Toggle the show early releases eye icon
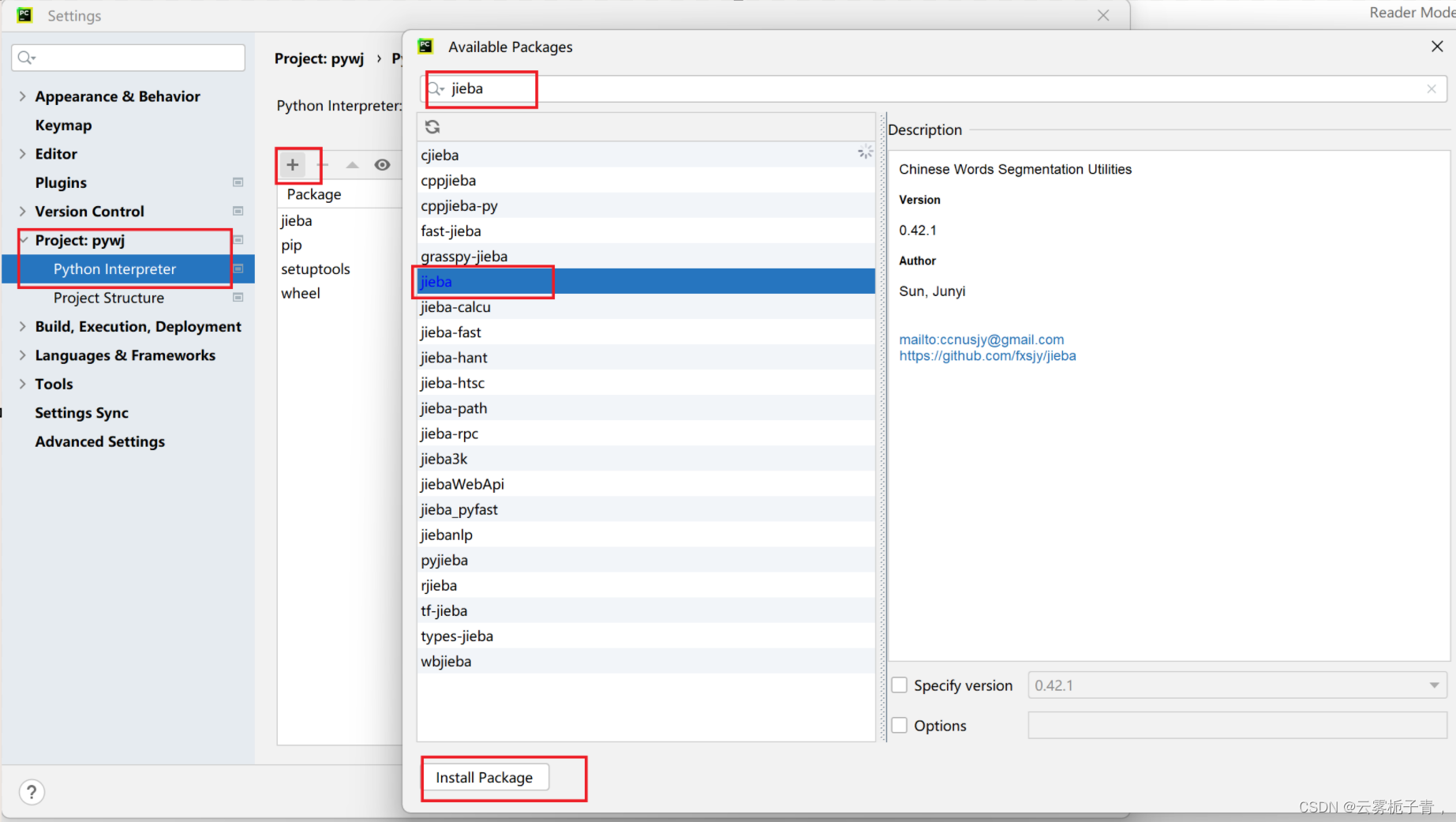 [x=382, y=164]
